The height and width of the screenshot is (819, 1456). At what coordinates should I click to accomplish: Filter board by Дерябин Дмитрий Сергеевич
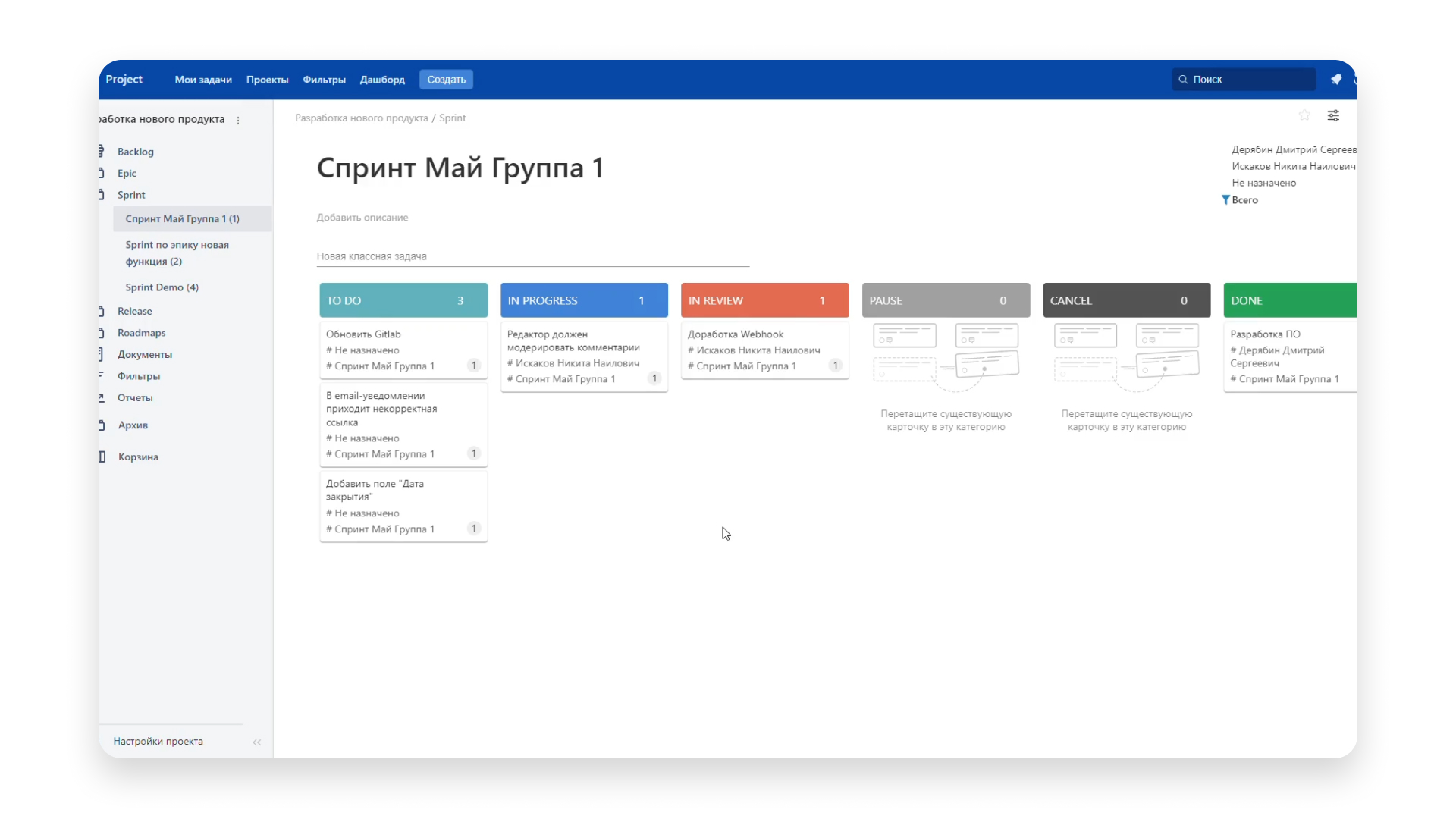(x=1293, y=150)
